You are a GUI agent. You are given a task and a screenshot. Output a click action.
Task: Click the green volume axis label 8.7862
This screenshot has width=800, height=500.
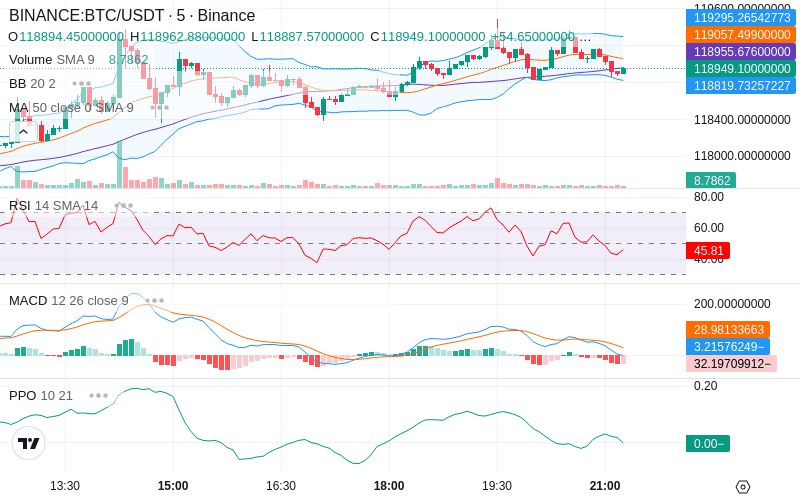pyautogui.click(x=711, y=180)
